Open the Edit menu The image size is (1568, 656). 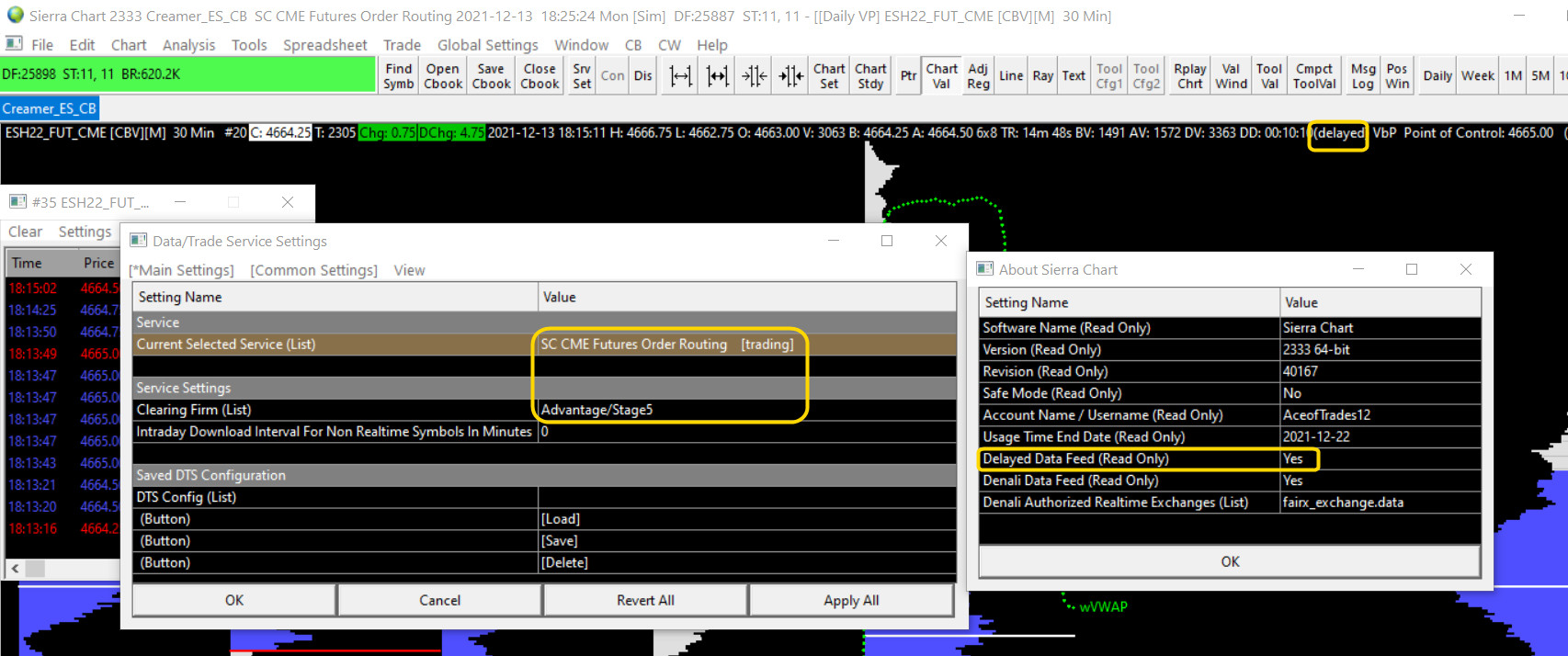(x=82, y=44)
